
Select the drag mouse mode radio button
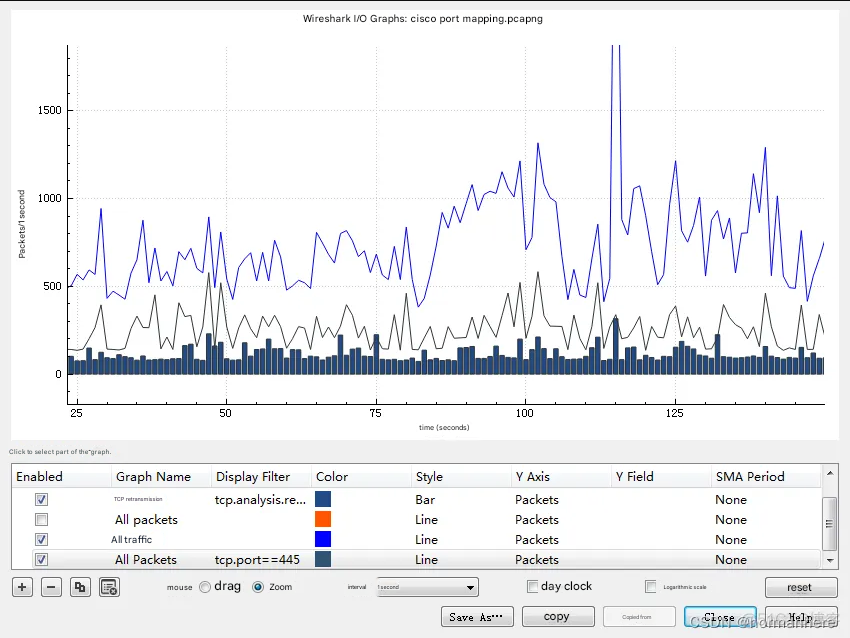point(205,587)
